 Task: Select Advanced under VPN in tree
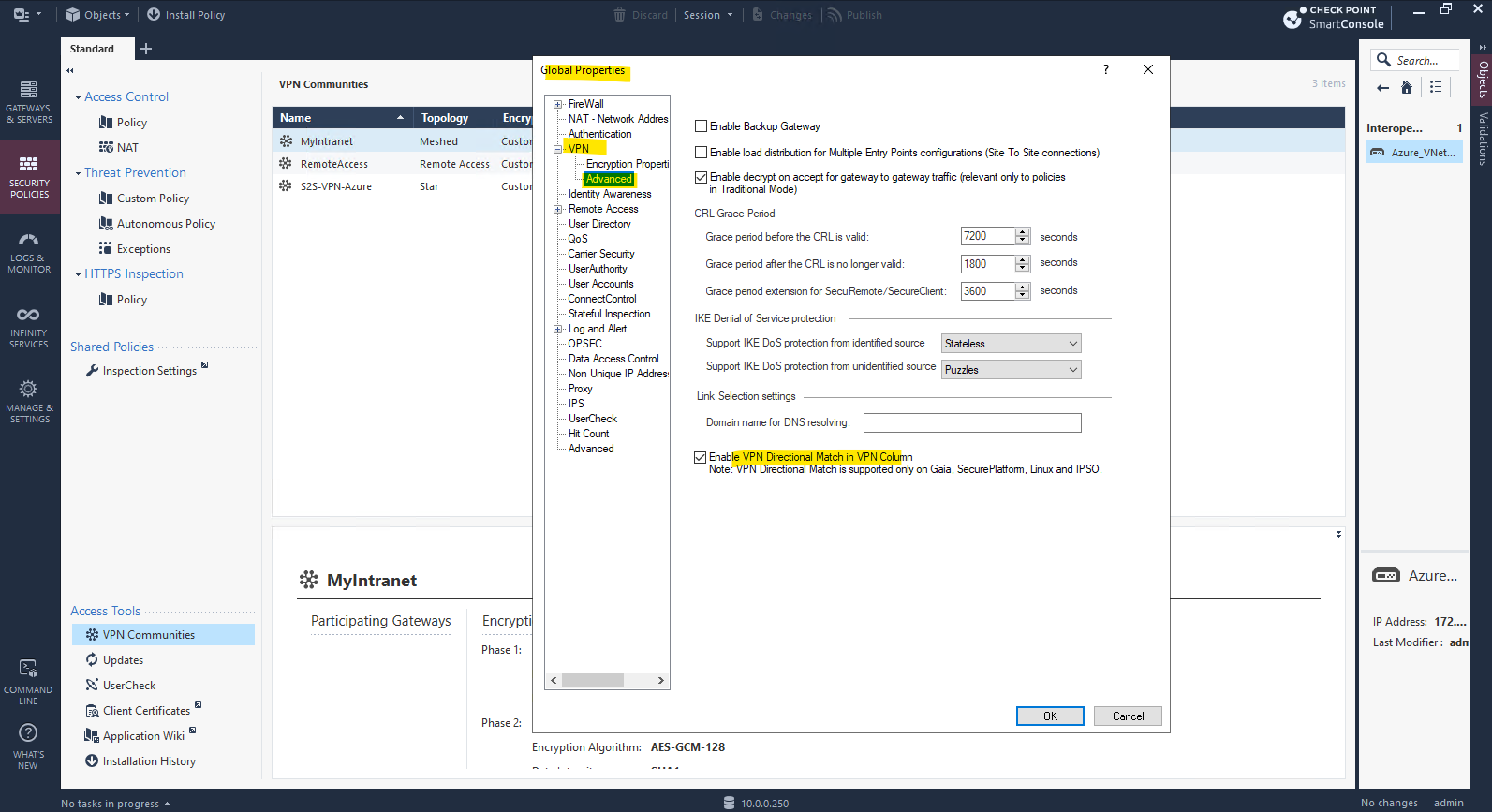[x=609, y=179]
